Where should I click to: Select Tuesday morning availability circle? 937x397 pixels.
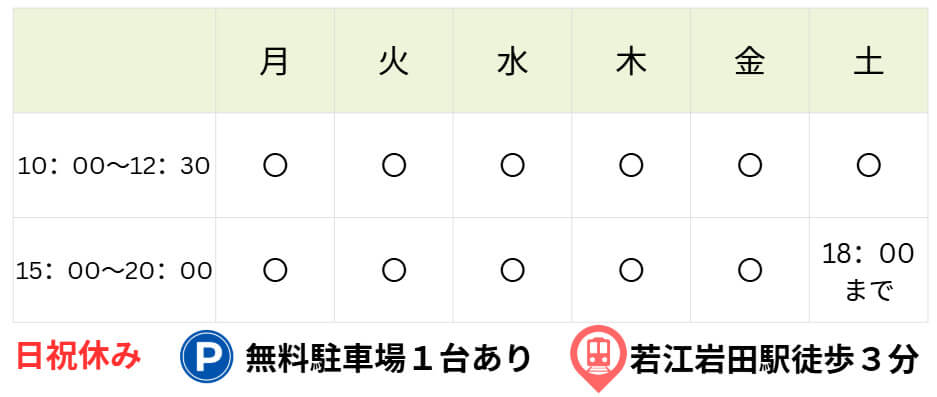pyautogui.click(x=394, y=165)
